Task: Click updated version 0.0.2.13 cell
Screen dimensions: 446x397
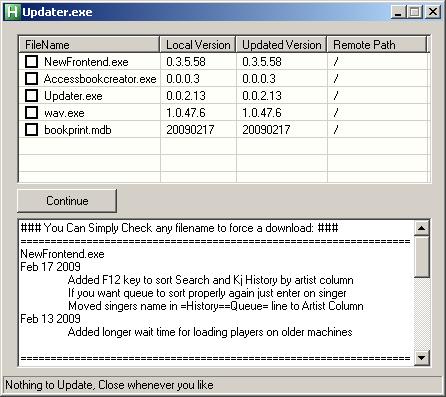Action: click(262, 96)
